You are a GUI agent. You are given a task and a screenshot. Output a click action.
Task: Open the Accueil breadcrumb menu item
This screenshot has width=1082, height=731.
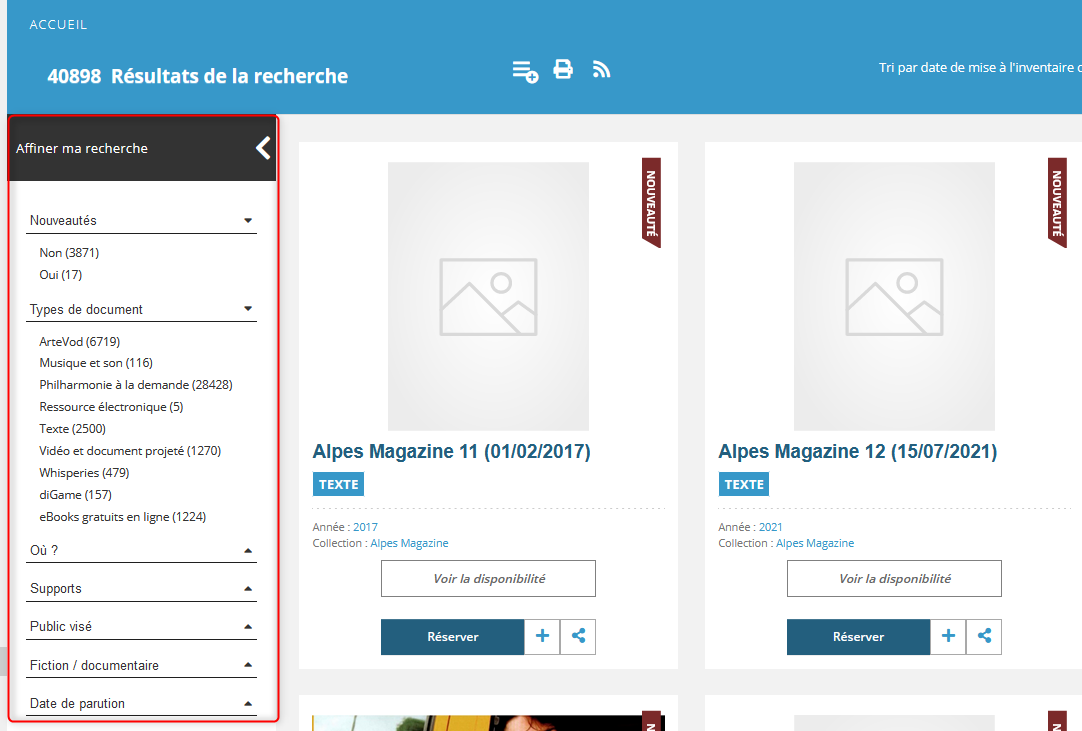tap(58, 24)
